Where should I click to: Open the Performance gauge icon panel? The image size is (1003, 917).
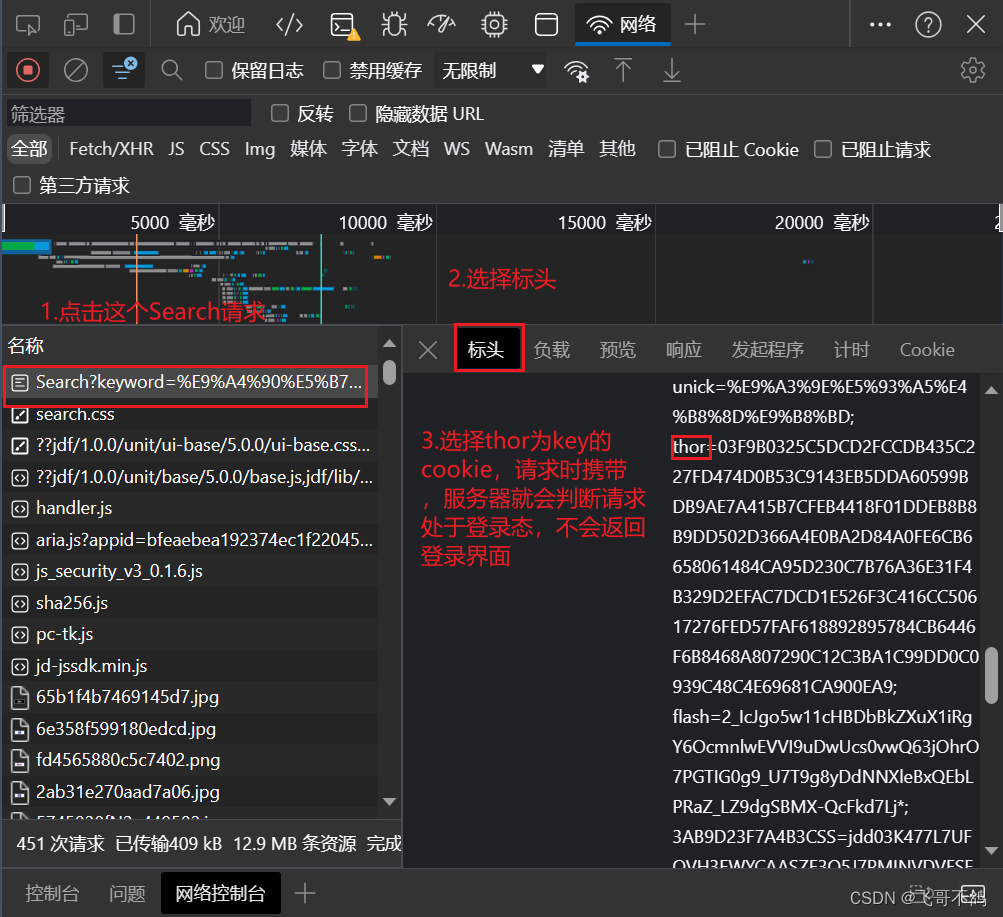(442, 25)
